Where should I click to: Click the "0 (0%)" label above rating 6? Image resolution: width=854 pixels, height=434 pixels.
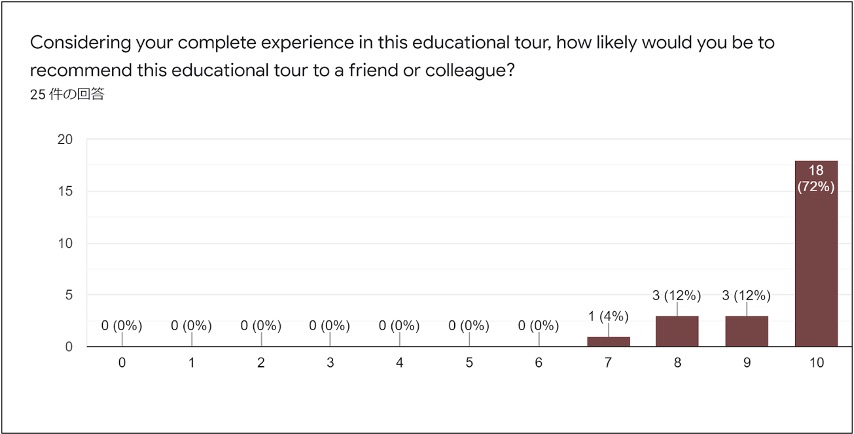[538, 325]
